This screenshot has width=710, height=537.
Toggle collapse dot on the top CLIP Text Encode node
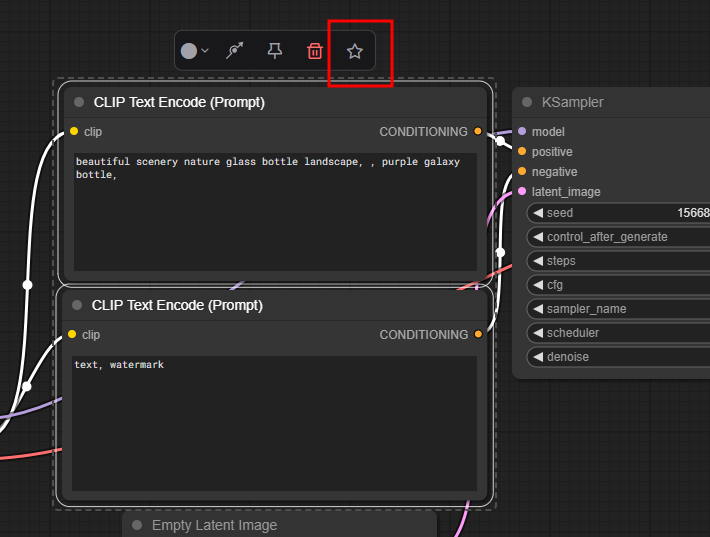(79, 102)
